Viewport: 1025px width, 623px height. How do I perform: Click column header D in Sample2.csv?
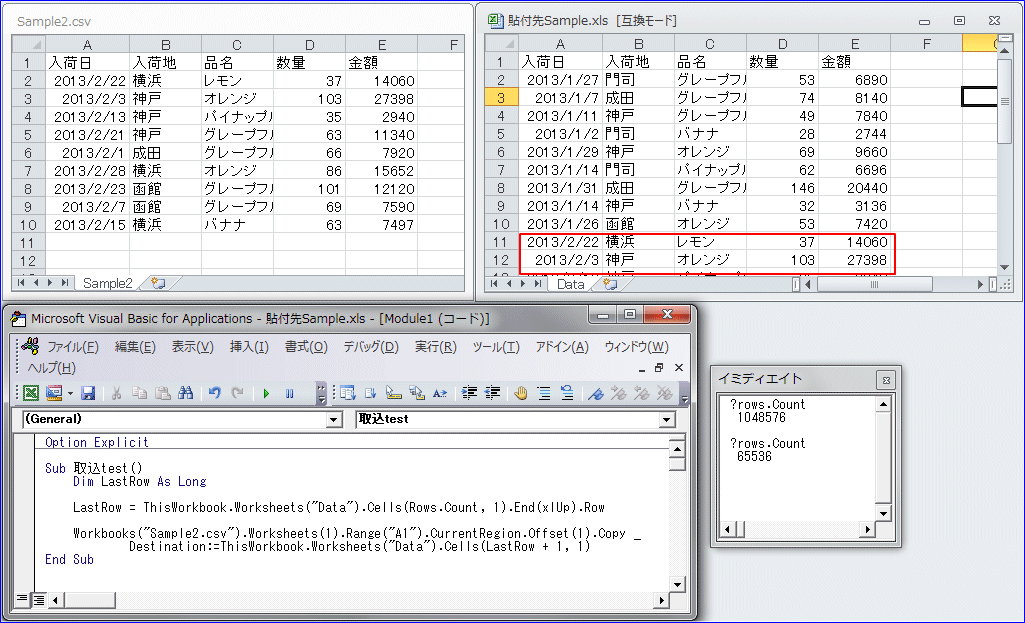point(309,44)
